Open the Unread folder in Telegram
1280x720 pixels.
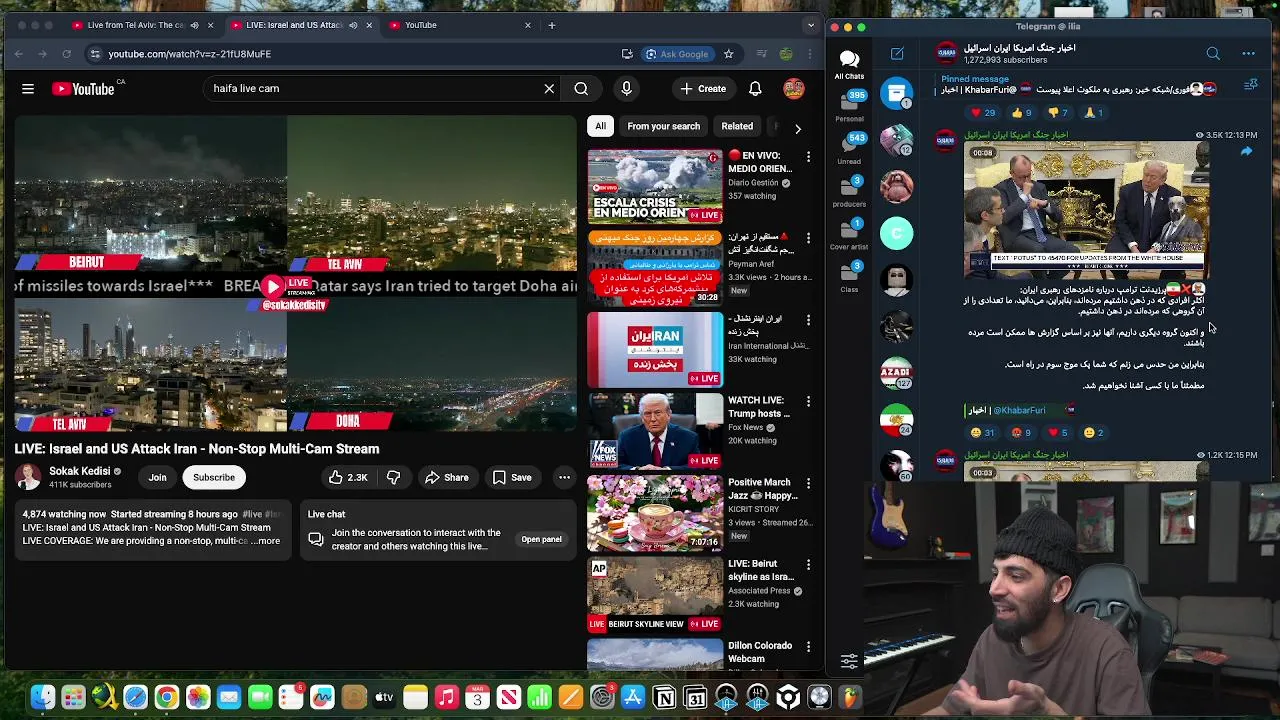[849, 150]
